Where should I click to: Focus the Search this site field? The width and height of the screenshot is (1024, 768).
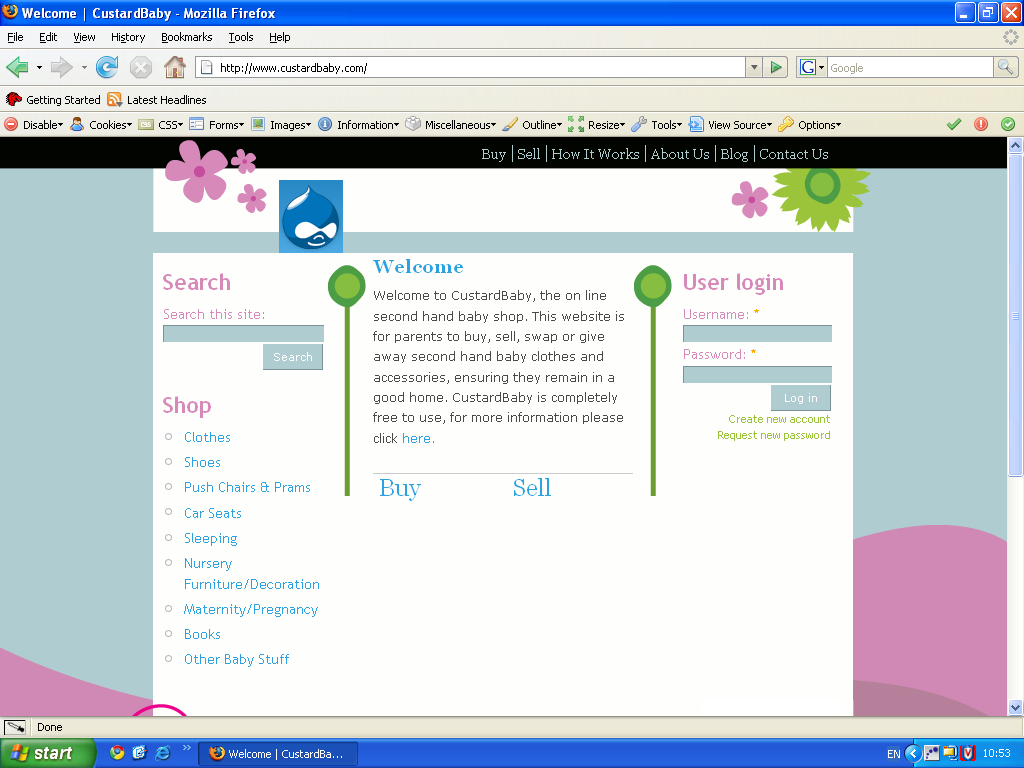[243, 334]
